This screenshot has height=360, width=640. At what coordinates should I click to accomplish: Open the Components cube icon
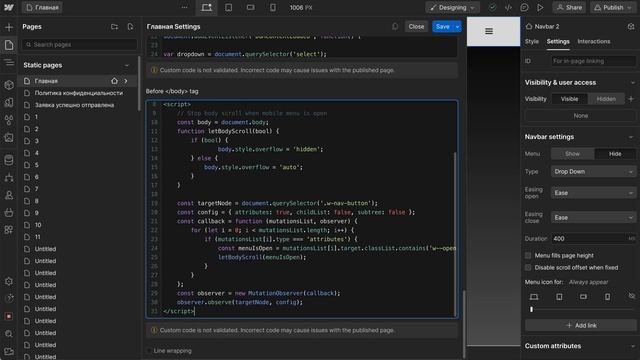click(x=9, y=85)
